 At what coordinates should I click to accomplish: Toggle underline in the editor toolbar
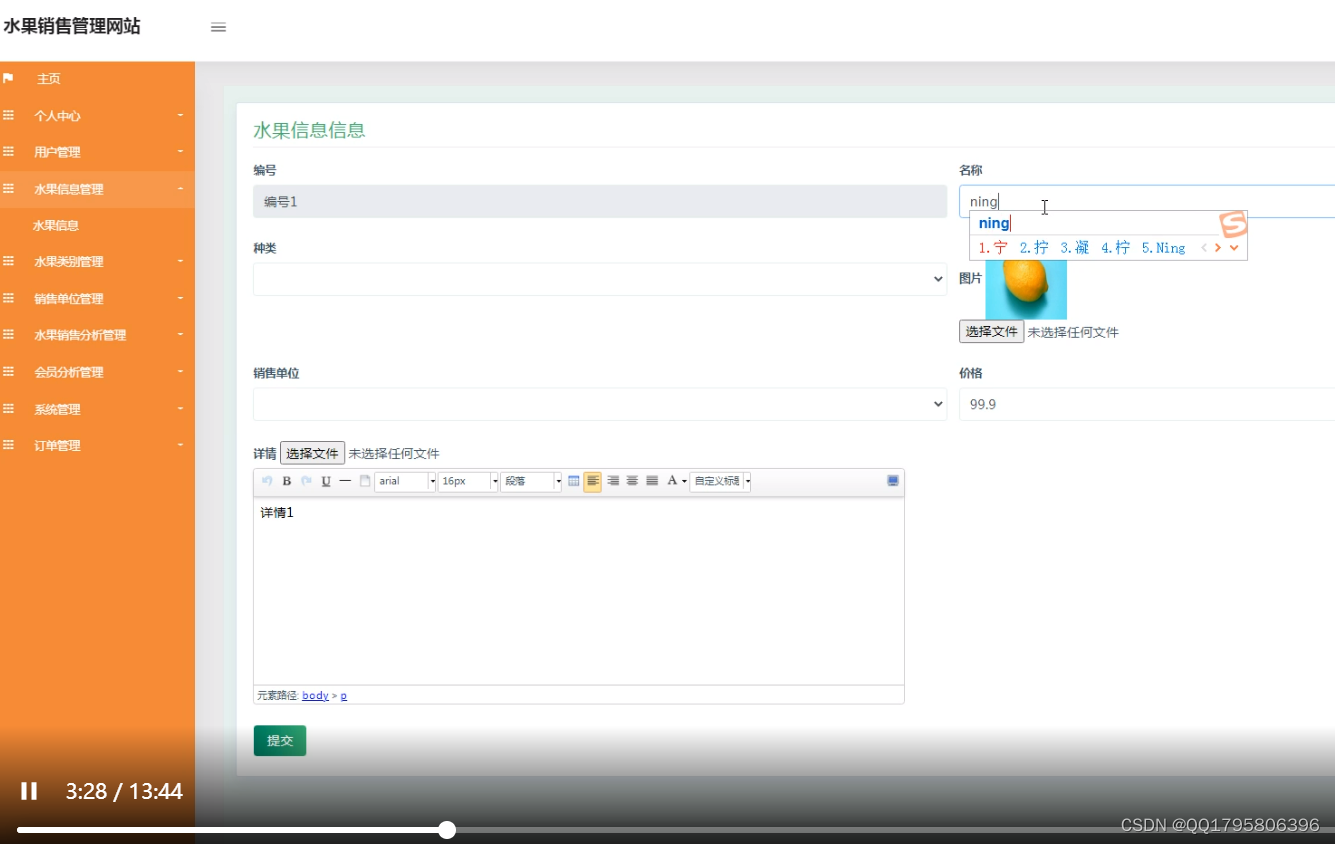click(326, 481)
